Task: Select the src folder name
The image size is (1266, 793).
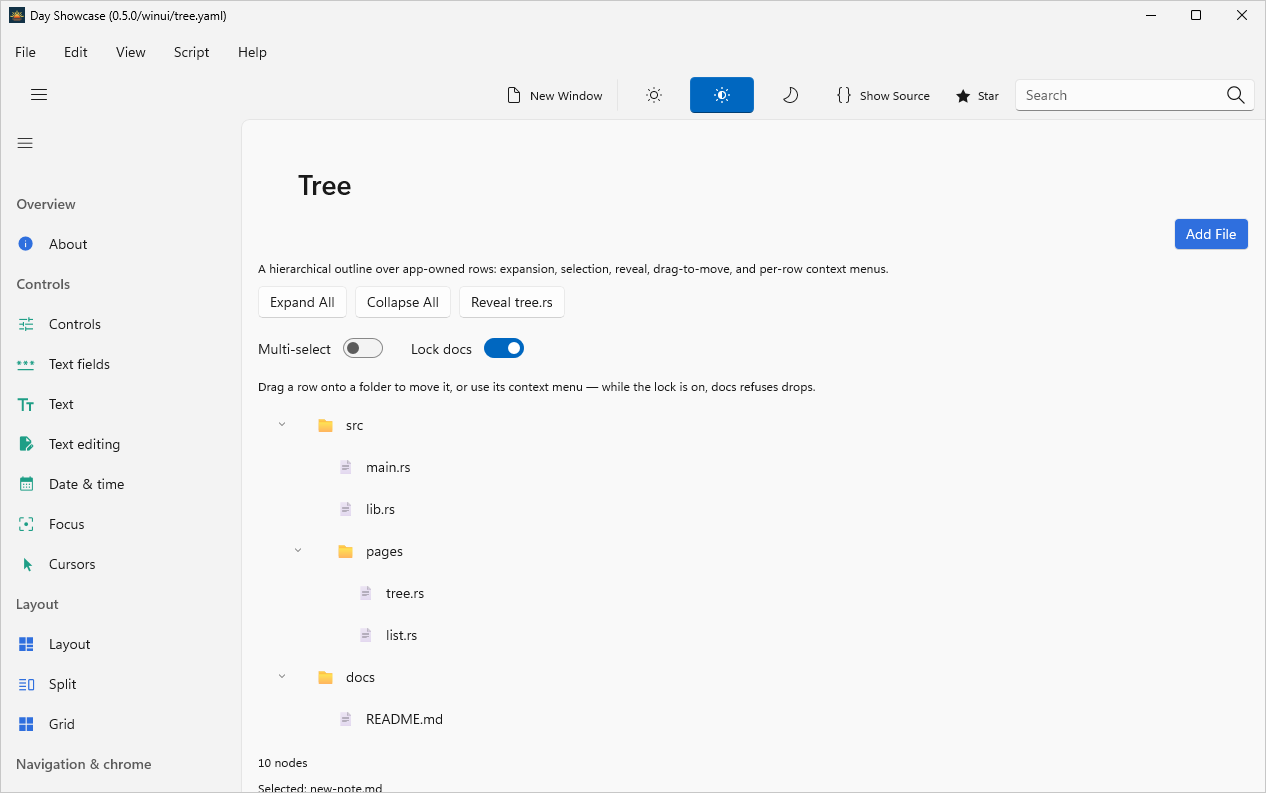Action: click(x=355, y=425)
